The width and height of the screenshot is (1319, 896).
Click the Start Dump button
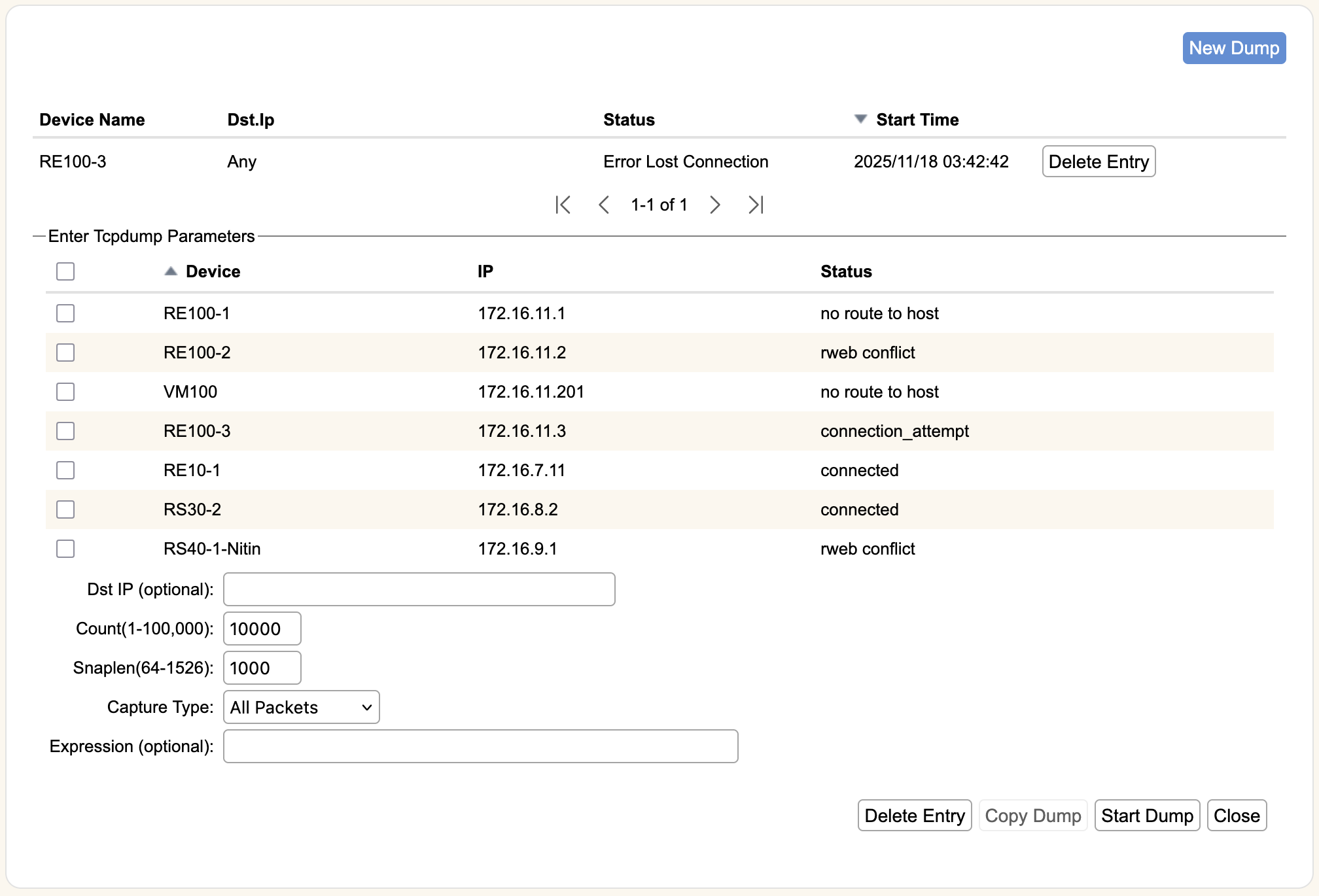pos(1147,816)
